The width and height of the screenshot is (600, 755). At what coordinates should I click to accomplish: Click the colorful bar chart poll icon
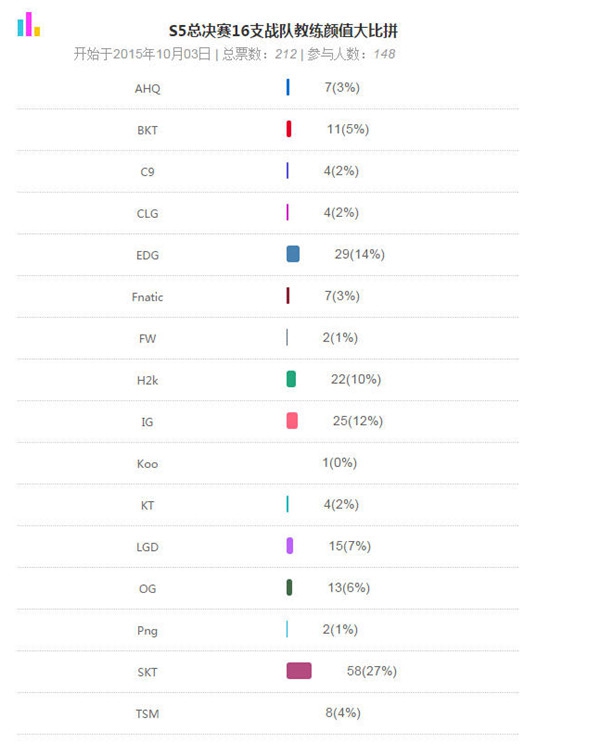[x=28, y=25]
